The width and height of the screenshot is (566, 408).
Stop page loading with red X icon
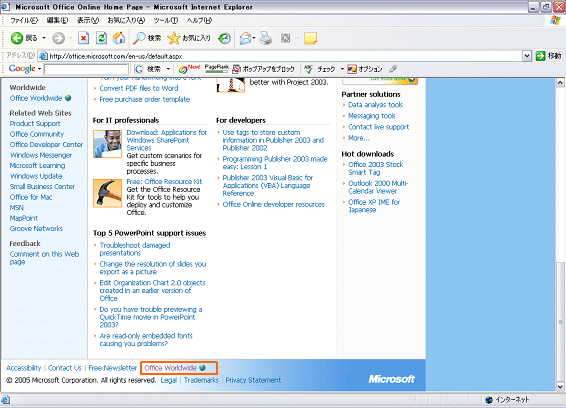pyautogui.click(x=83, y=38)
